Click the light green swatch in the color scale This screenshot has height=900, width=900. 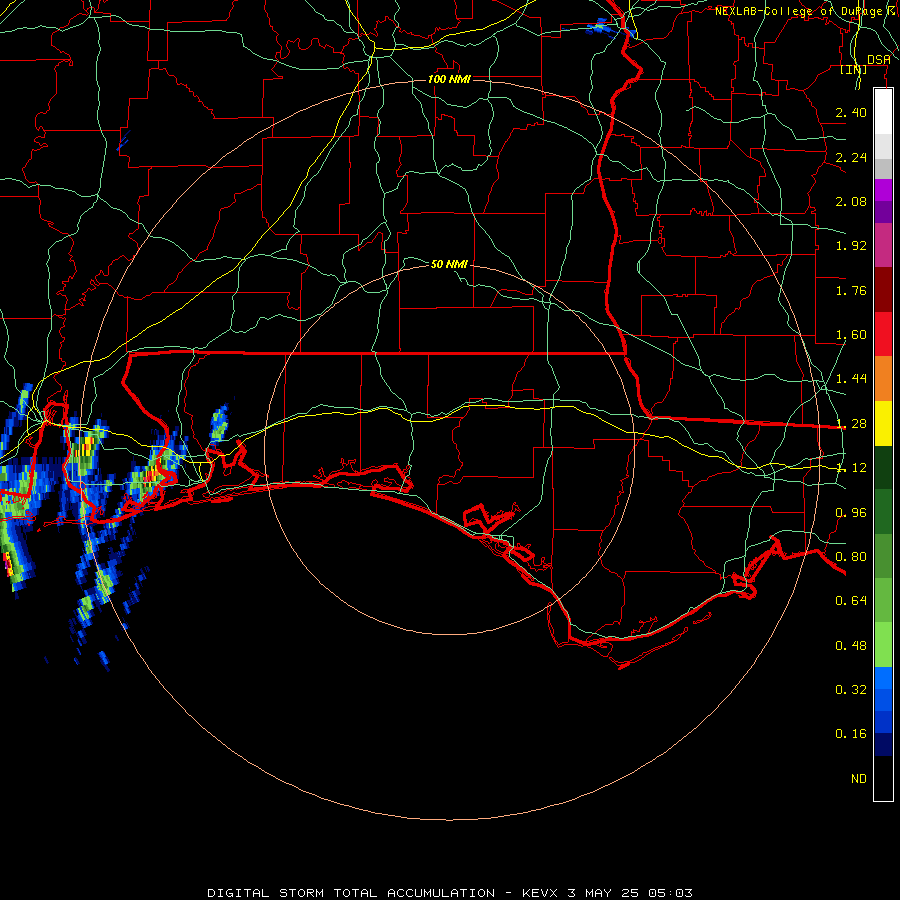(883, 645)
